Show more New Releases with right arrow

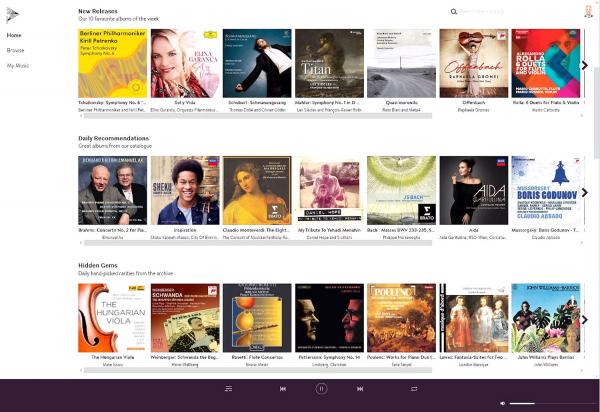point(585,65)
